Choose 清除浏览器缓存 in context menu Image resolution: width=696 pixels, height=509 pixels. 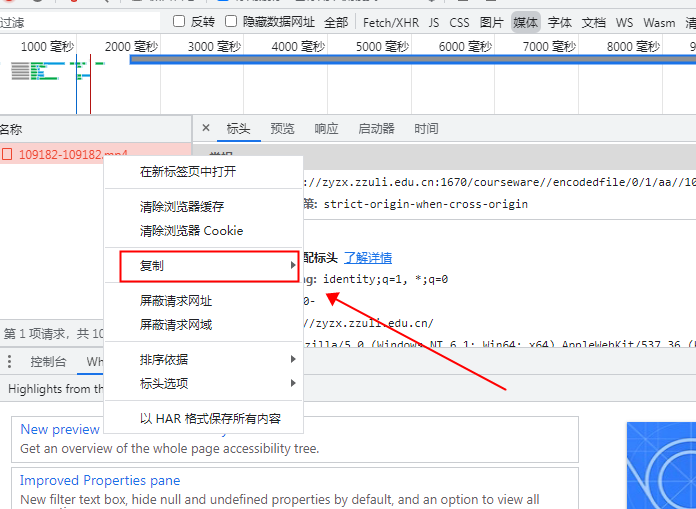click(182, 207)
